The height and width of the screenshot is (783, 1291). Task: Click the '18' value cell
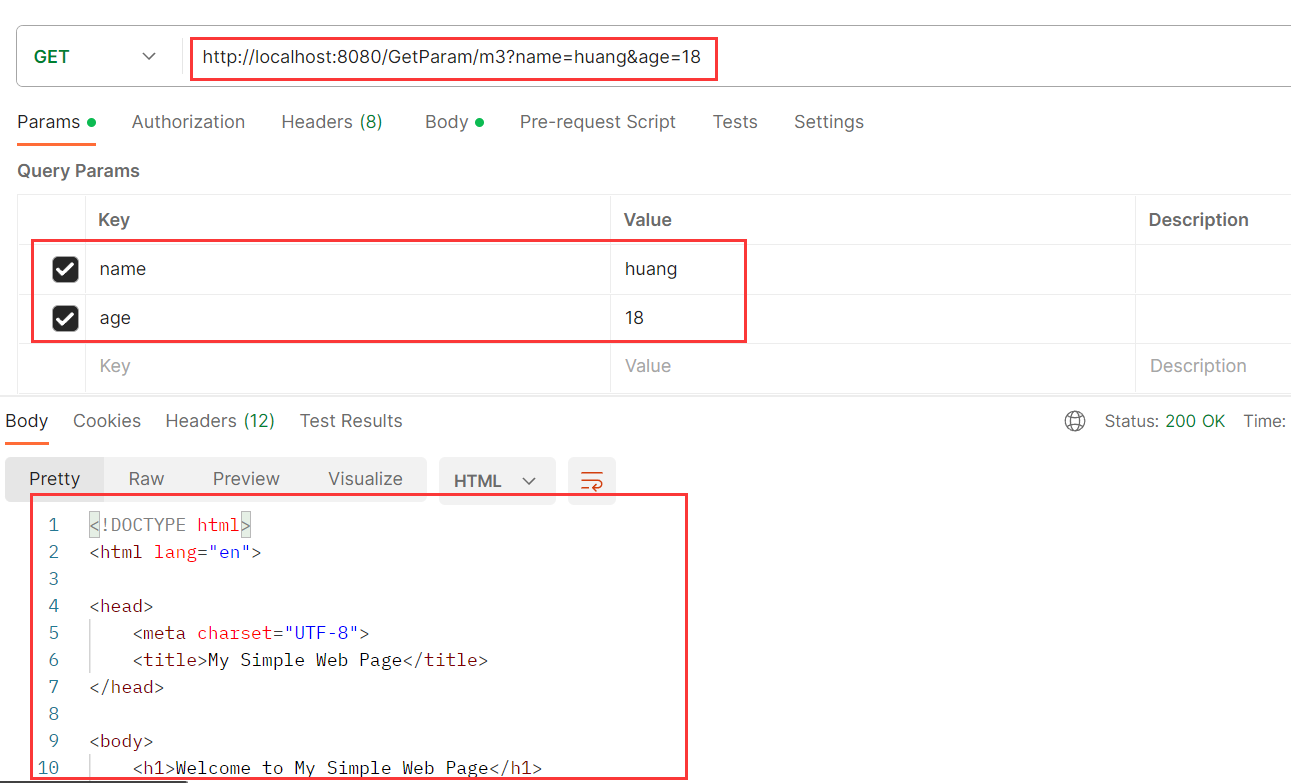873,318
